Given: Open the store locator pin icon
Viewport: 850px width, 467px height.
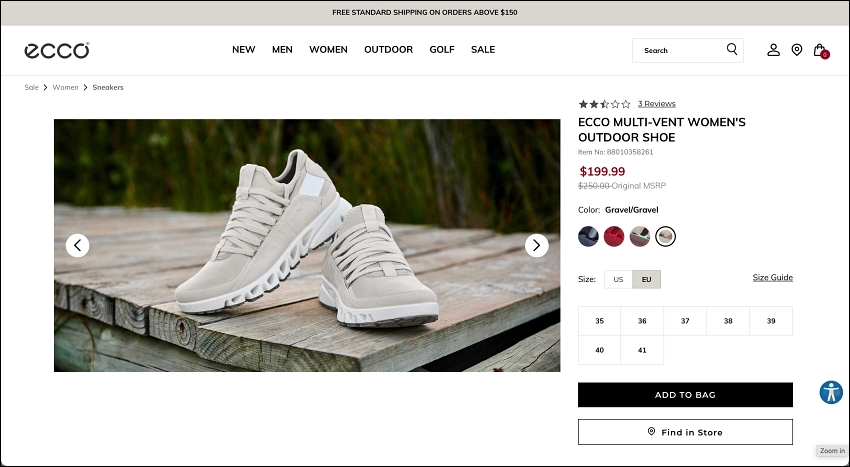Looking at the screenshot, I should [796, 50].
